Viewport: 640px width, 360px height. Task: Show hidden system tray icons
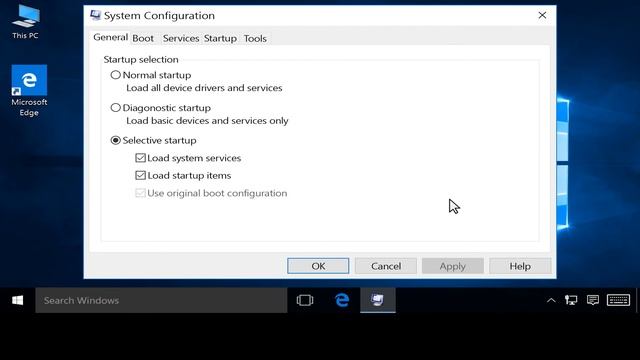click(x=551, y=300)
